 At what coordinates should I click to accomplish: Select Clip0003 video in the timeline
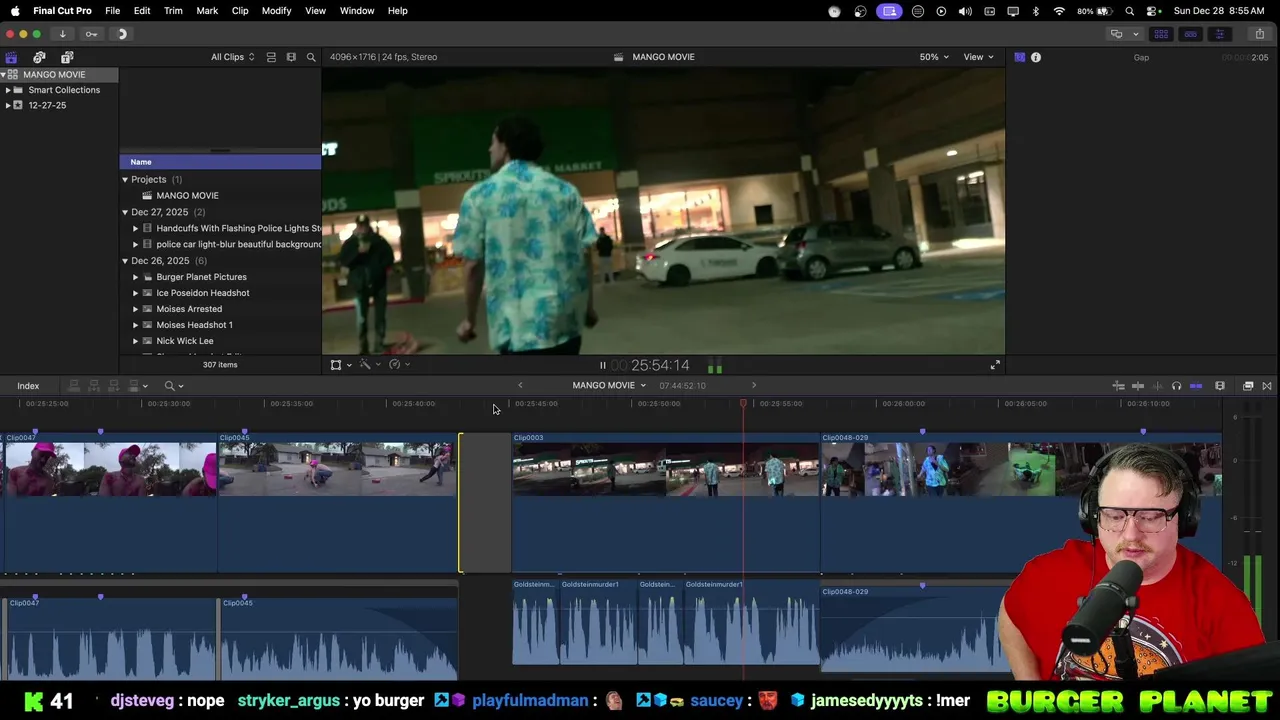[x=666, y=503]
